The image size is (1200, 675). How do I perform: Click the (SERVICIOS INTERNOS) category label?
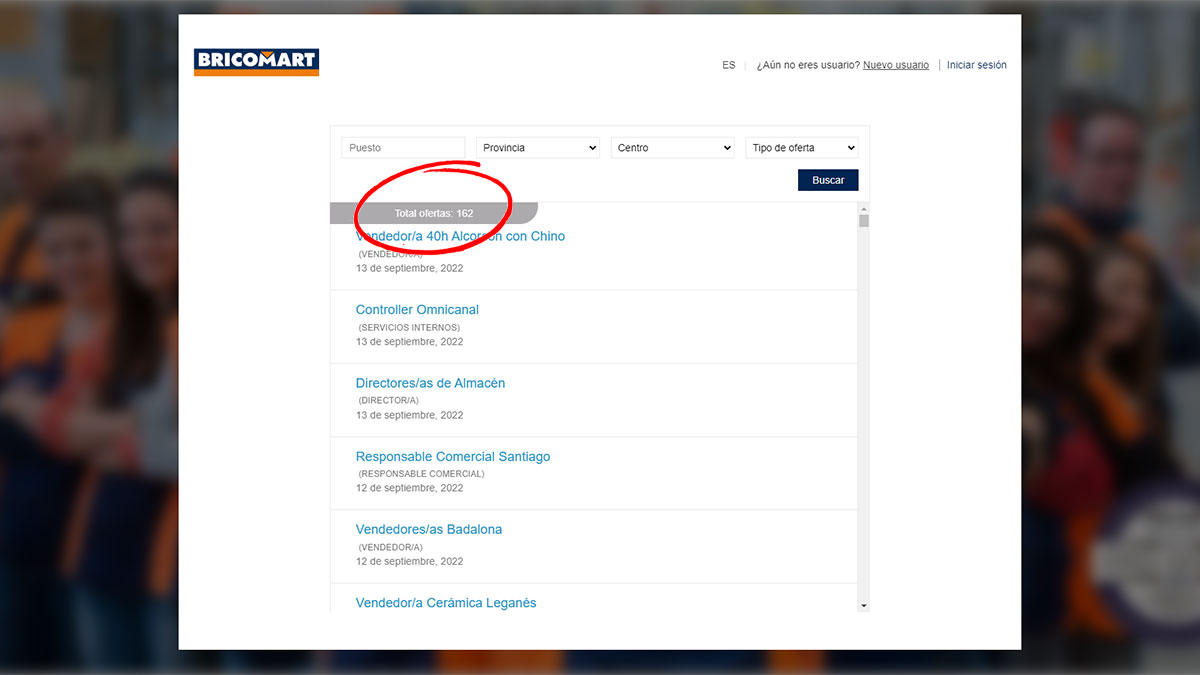[409, 328]
